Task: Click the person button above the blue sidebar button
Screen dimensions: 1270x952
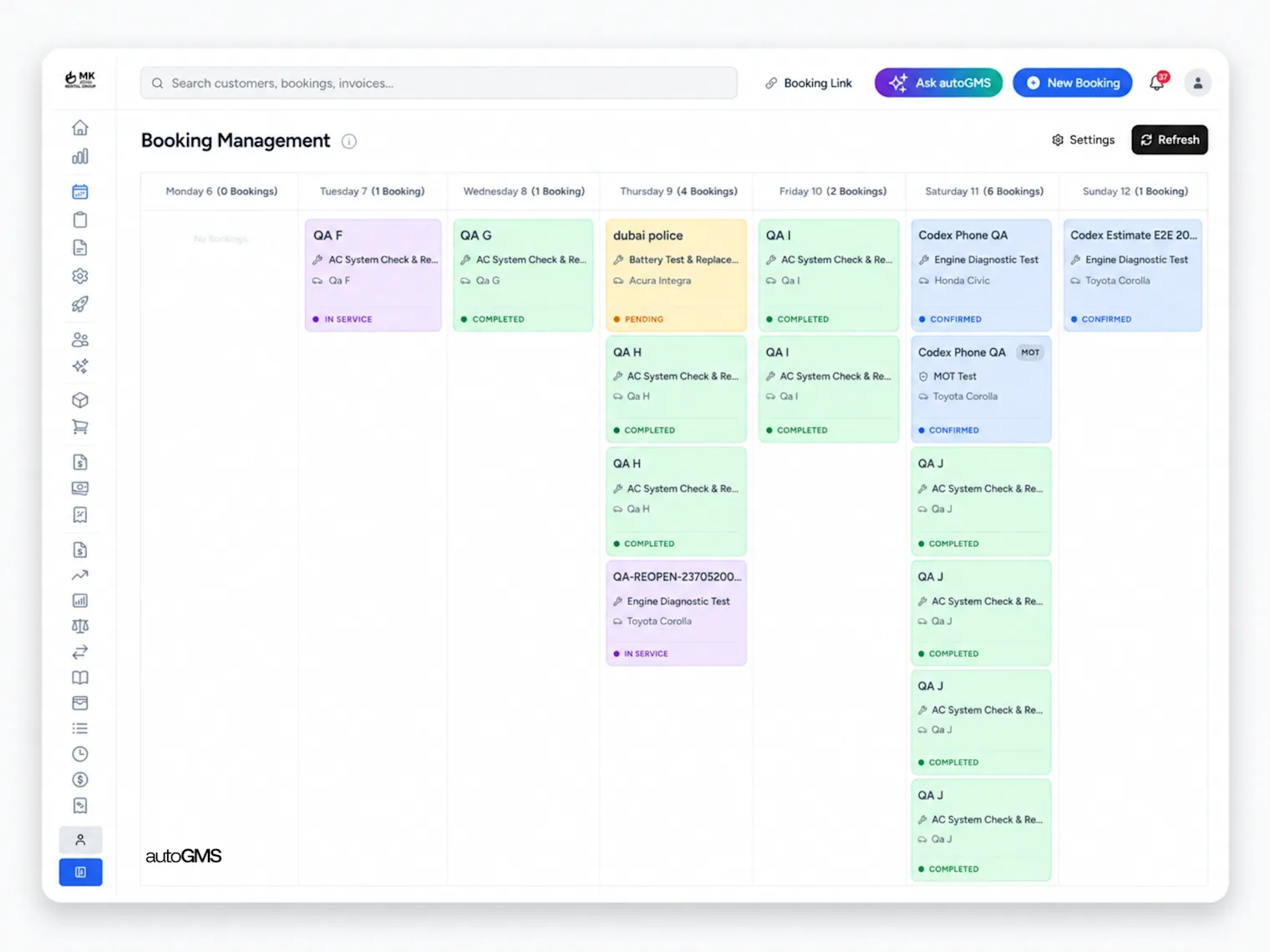Action: tap(80, 839)
